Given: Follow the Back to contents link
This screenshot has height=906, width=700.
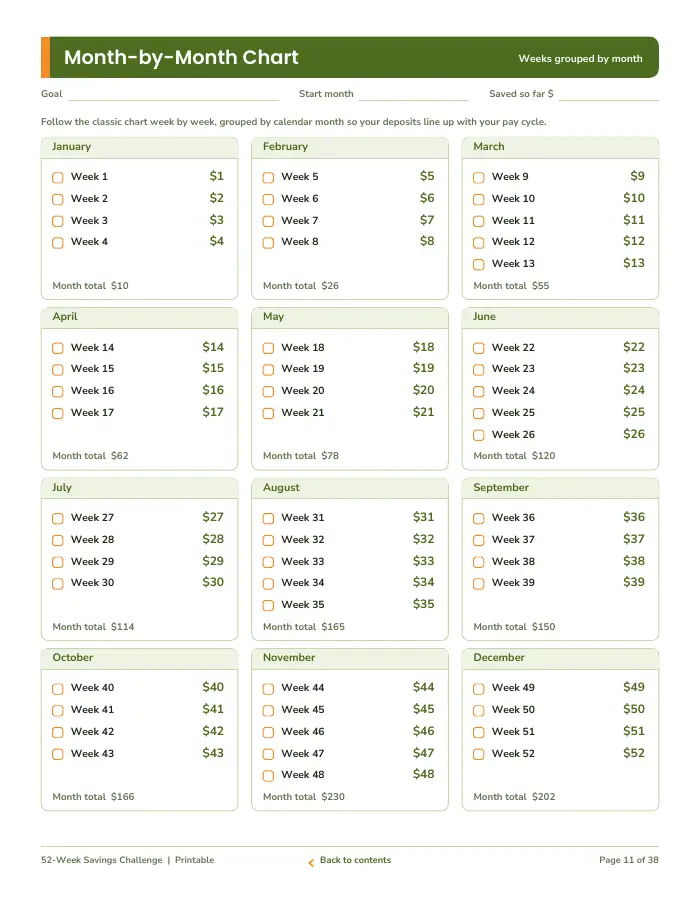Looking at the screenshot, I should point(355,860).
